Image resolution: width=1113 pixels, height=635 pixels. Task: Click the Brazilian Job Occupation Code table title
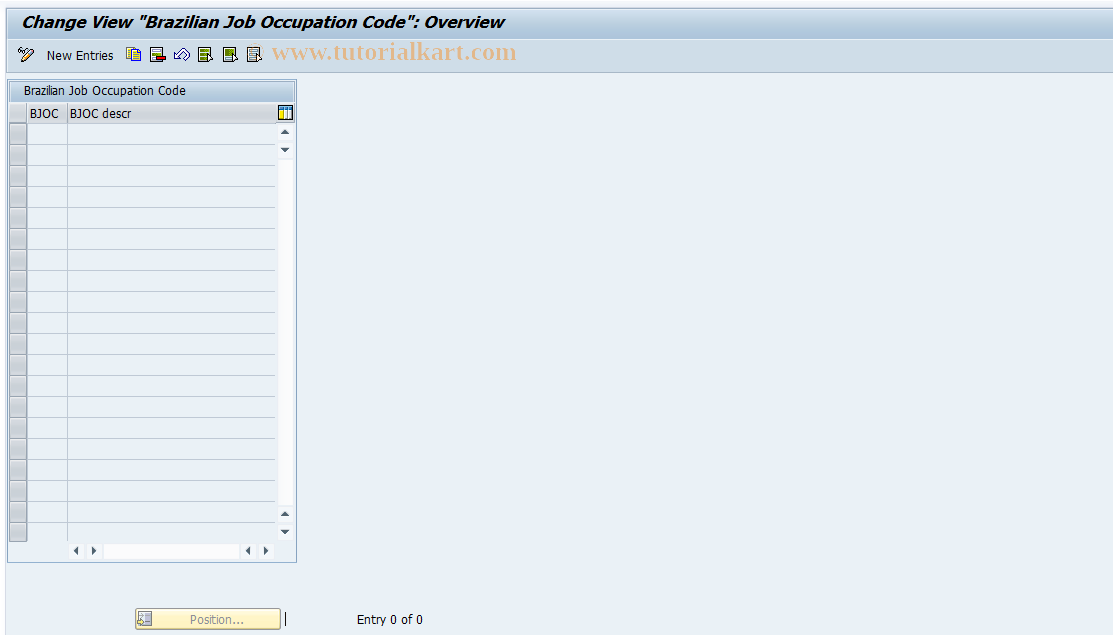104,91
